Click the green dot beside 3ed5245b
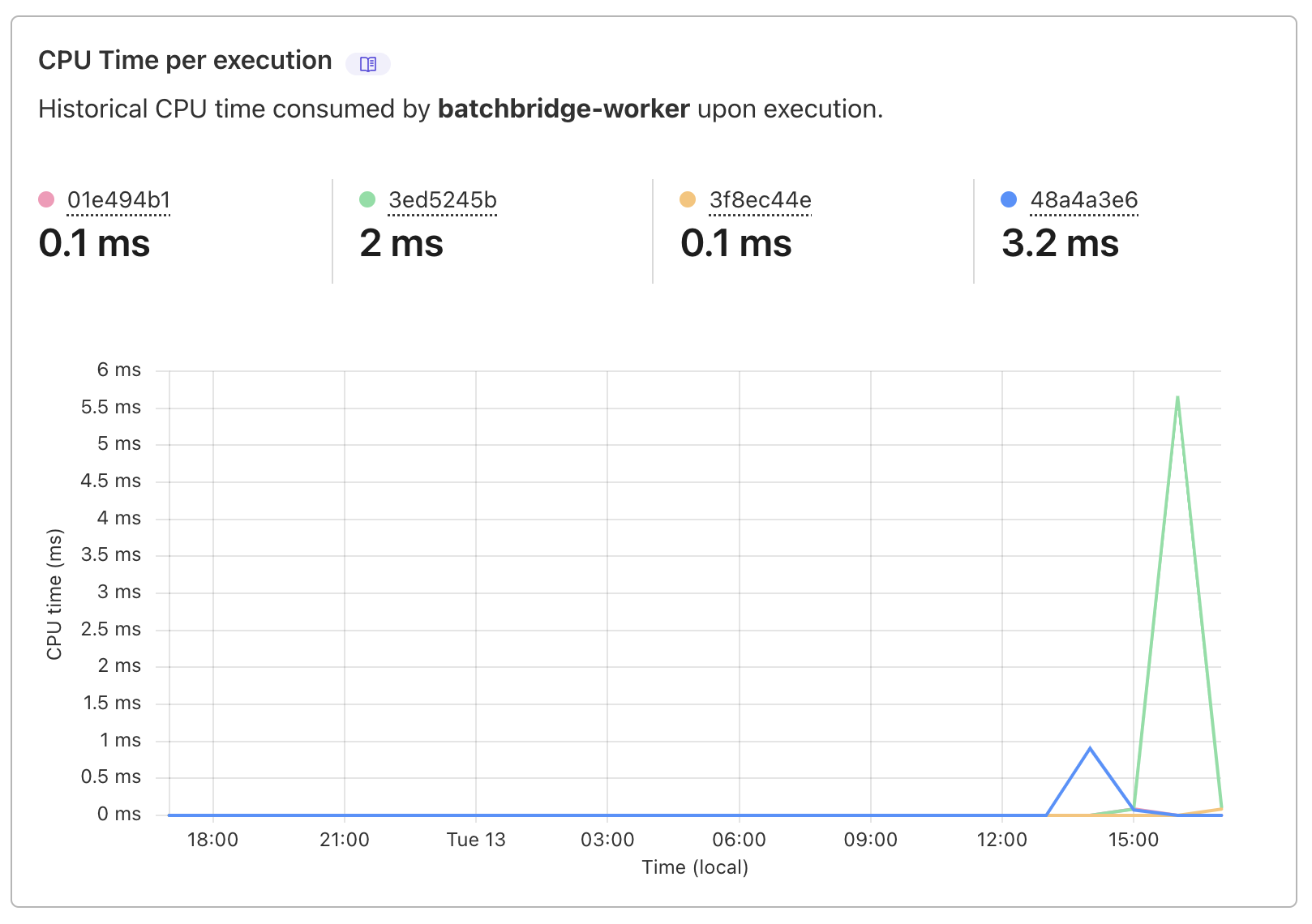 tap(367, 199)
